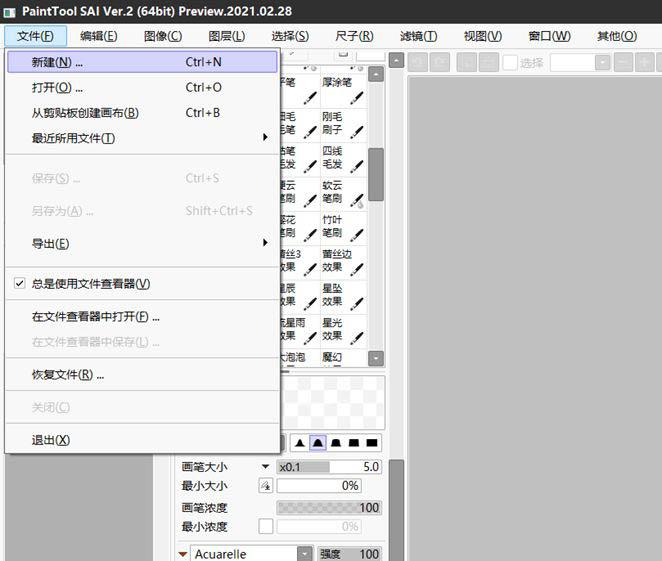Choose 退出 to quit the application

(142, 440)
